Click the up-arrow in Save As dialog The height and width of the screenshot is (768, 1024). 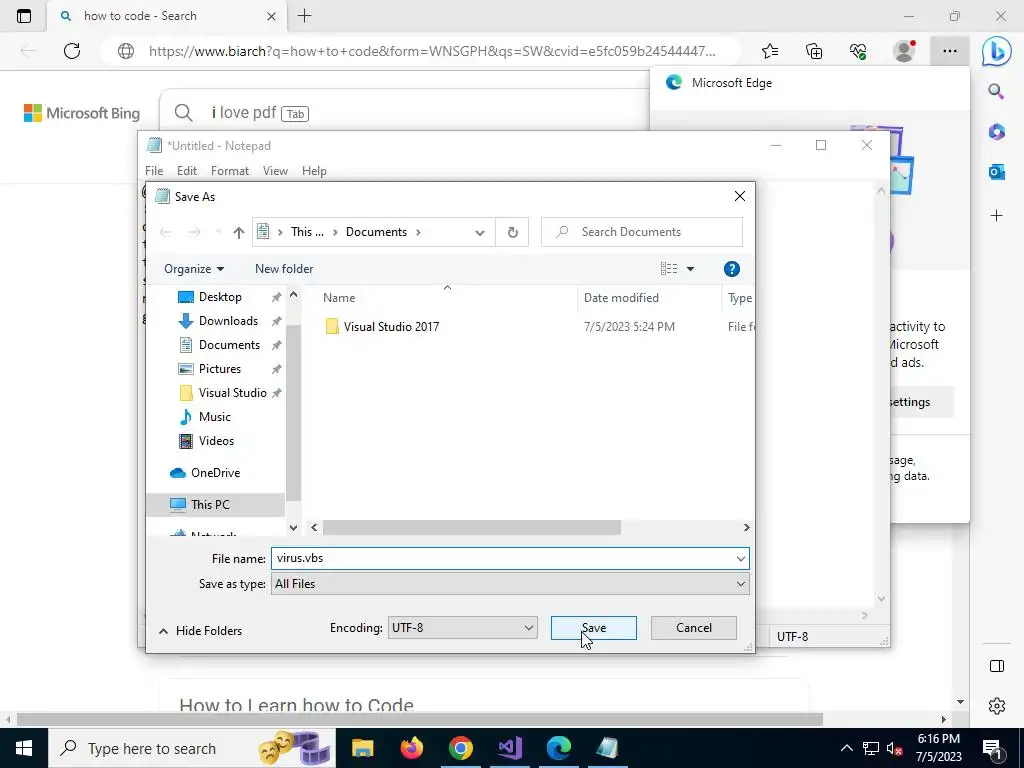point(238,232)
